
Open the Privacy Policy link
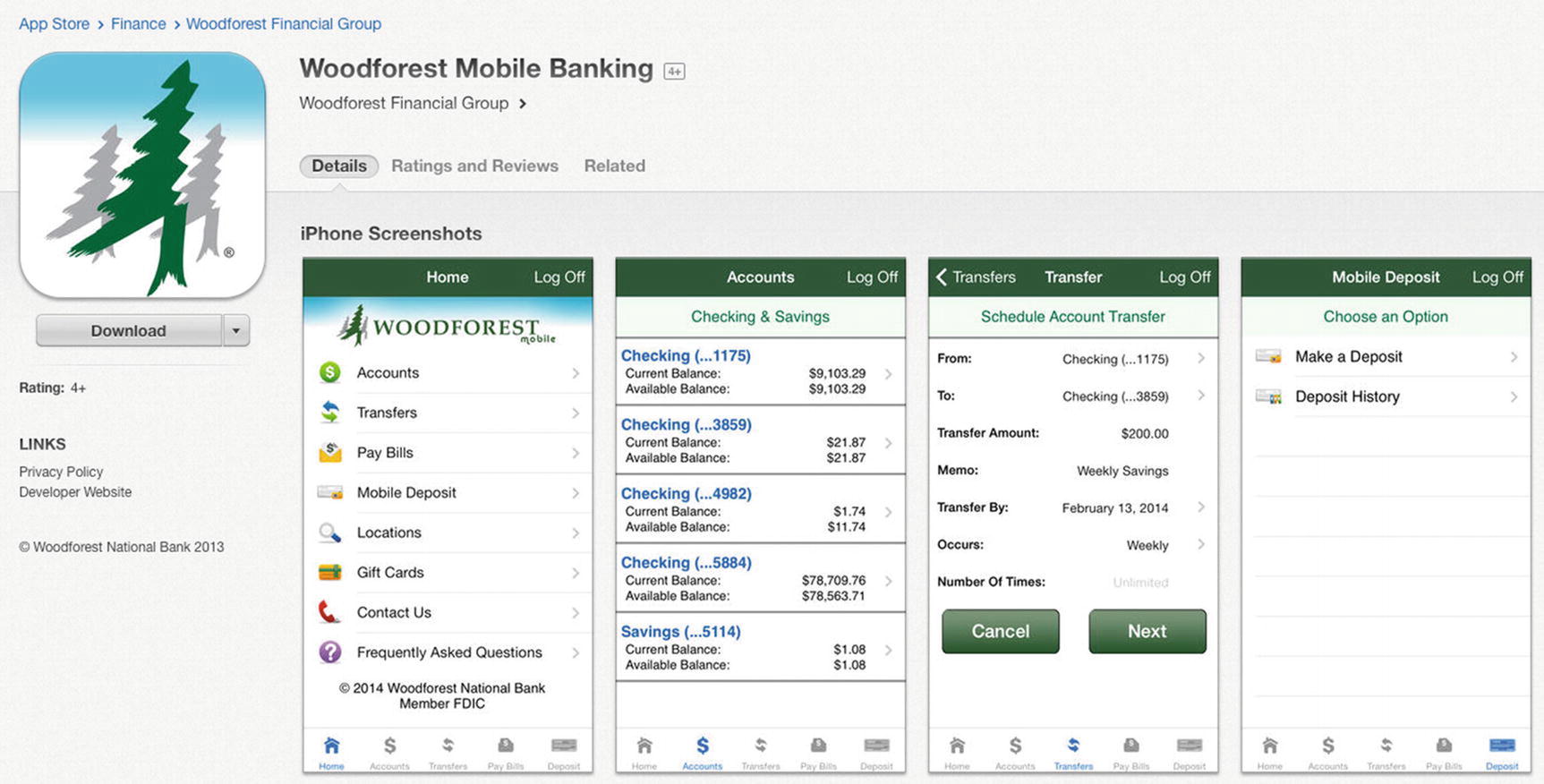point(61,472)
